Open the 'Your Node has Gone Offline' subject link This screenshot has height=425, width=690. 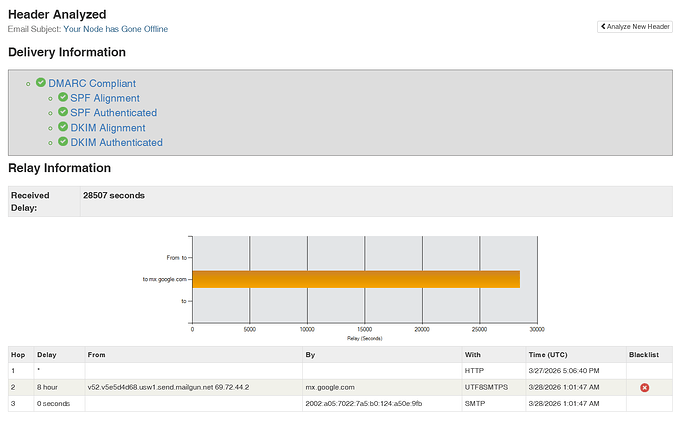click(x=116, y=29)
